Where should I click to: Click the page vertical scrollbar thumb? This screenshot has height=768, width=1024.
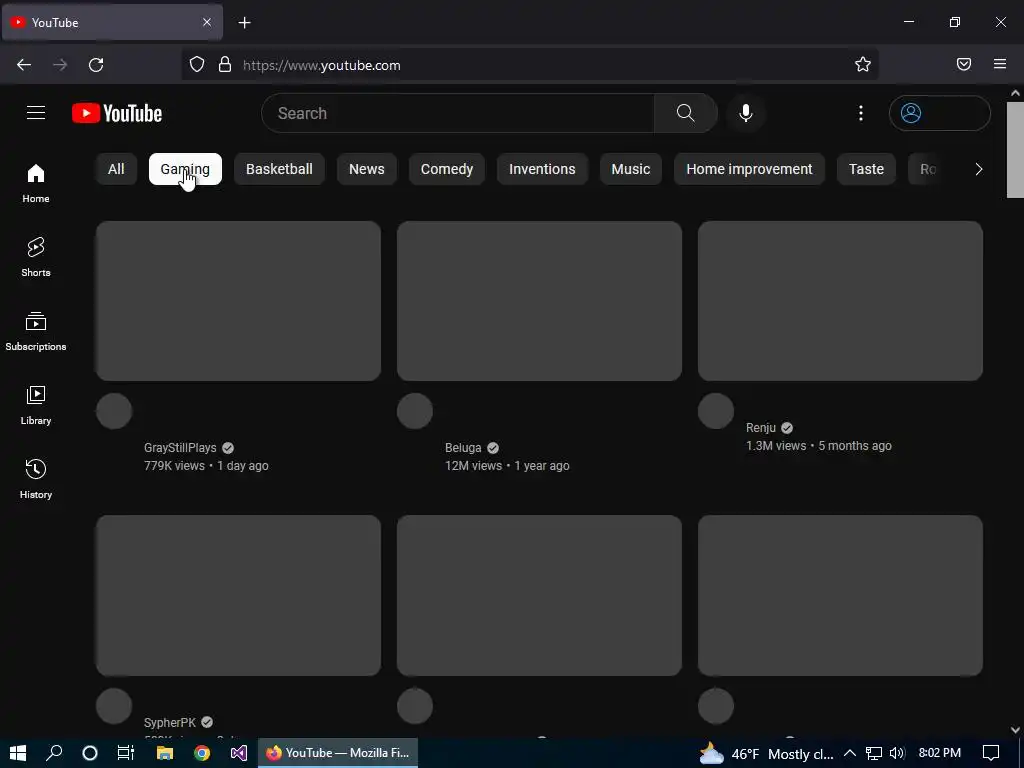[1015, 150]
